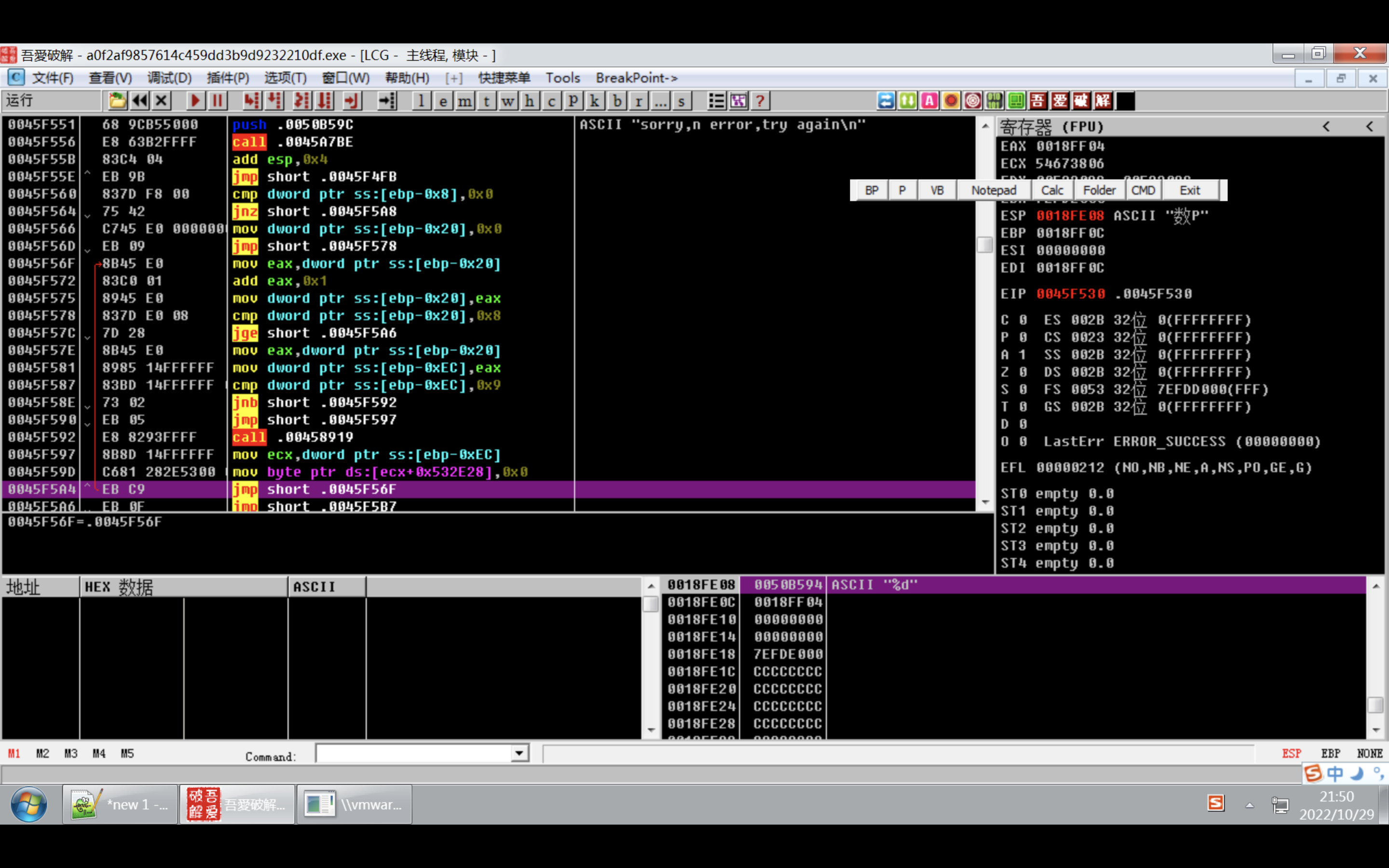Open the Log window with 'l' button
Image resolution: width=1389 pixels, height=868 pixels.
click(x=422, y=101)
